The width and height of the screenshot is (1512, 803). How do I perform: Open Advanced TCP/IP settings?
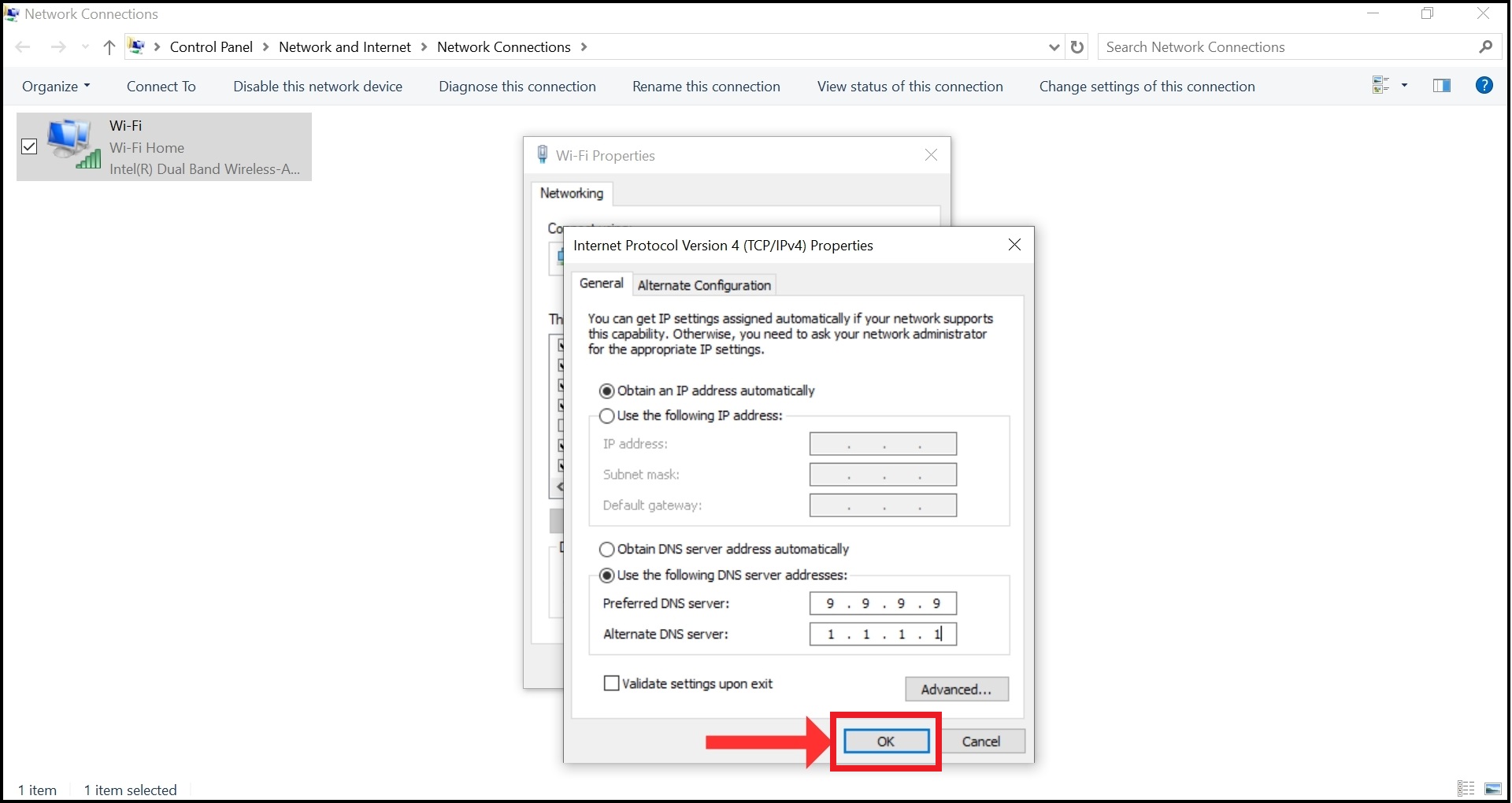(957, 690)
